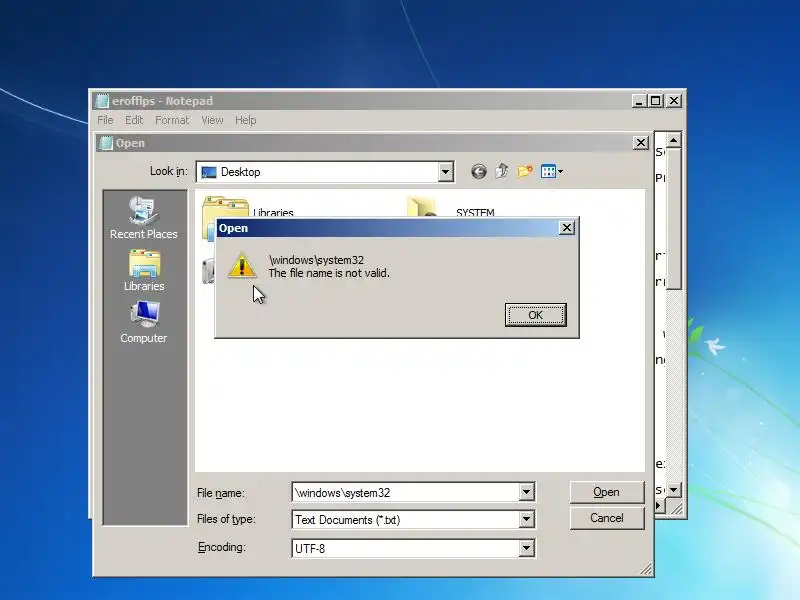The height and width of the screenshot is (600, 800).
Task: Click the Desktop icon in Look in box
Action: pyautogui.click(x=209, y=172)
